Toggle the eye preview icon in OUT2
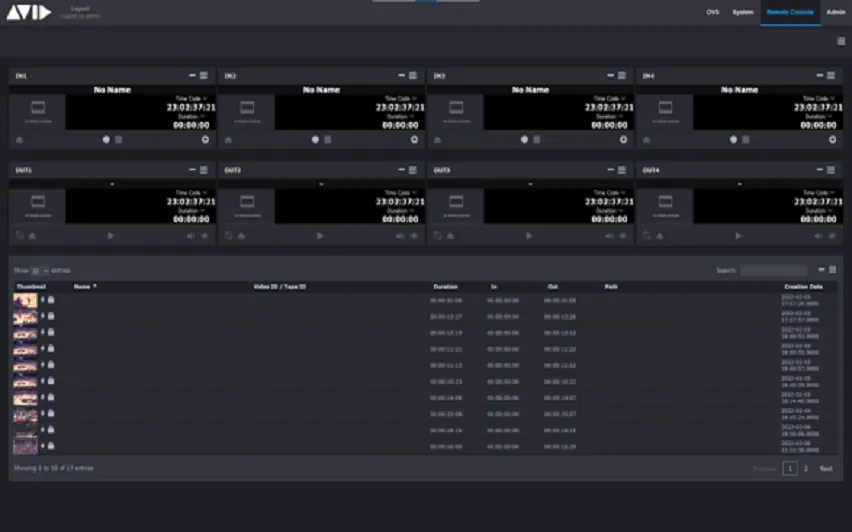 pyautogui.click(x=414, y=236)
